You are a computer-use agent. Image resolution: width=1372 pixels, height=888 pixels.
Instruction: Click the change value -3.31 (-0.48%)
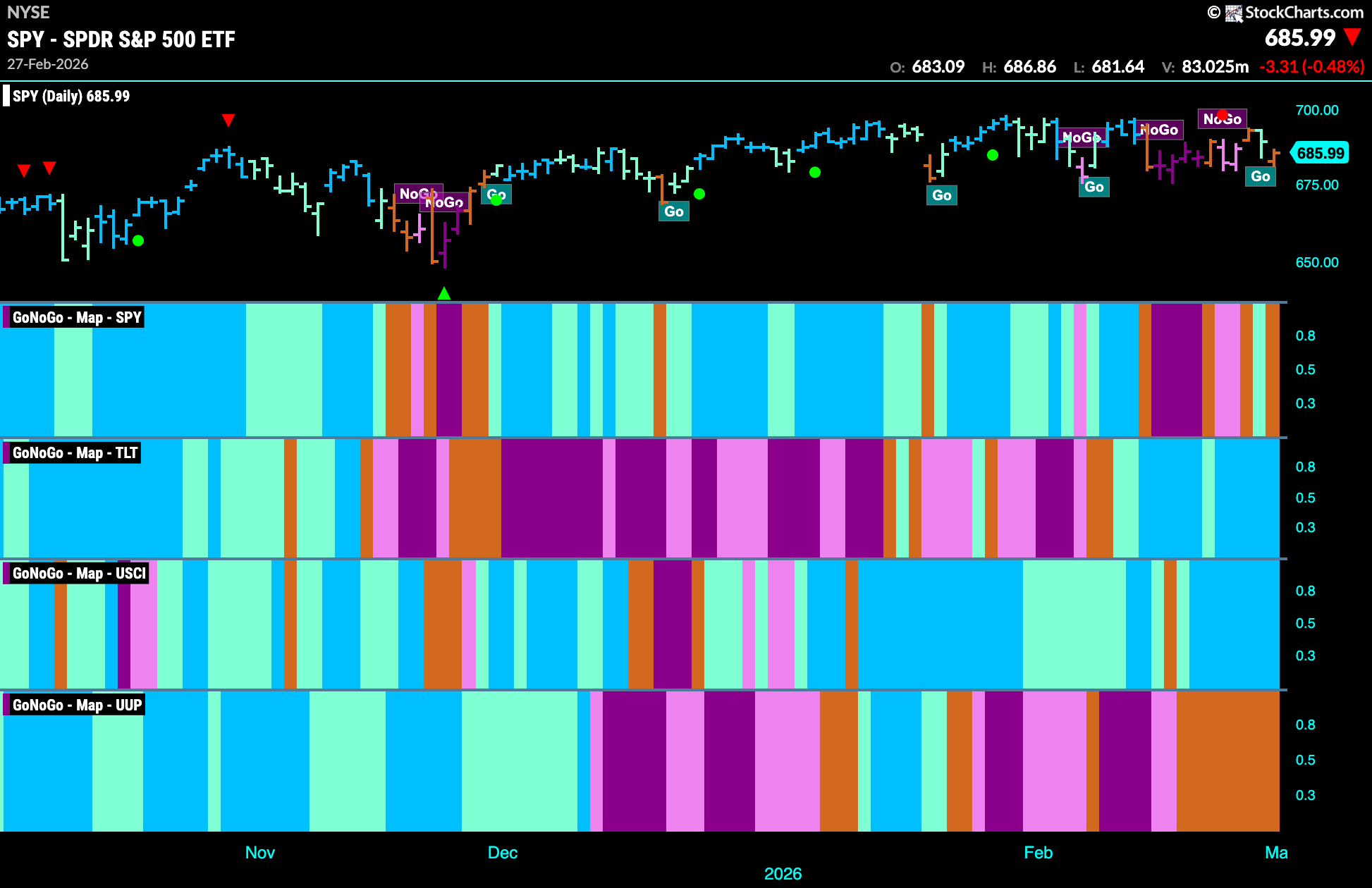tap(1312, 67)
